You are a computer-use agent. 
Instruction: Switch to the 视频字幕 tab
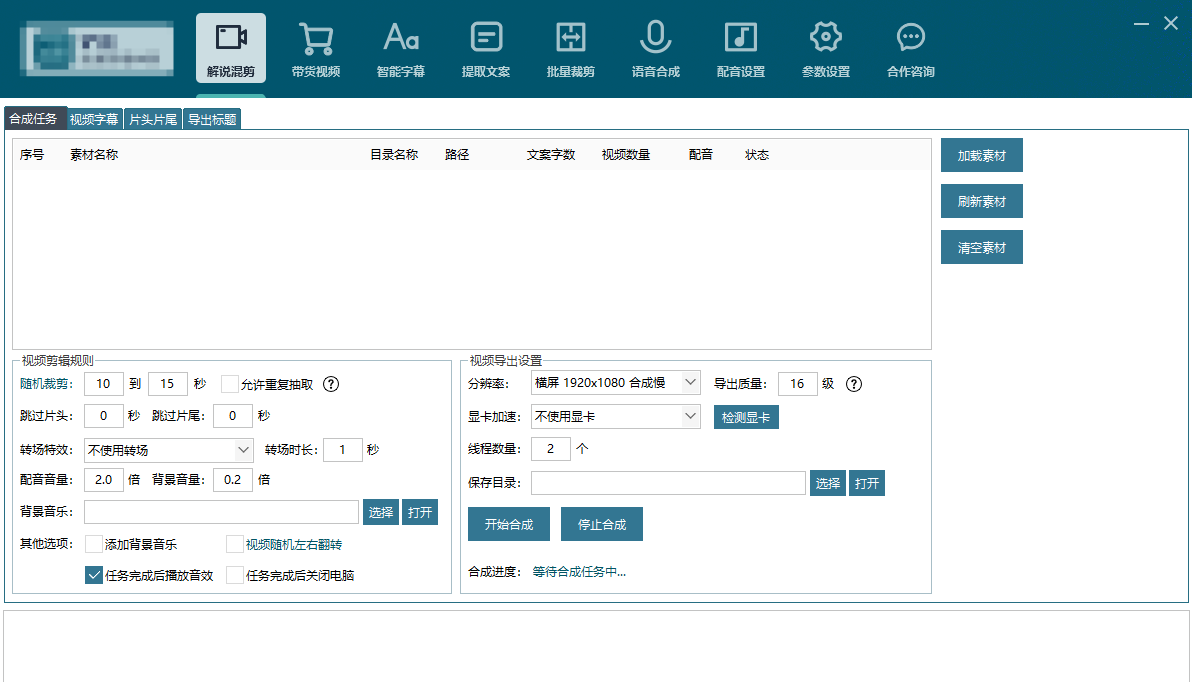(94, 119)
